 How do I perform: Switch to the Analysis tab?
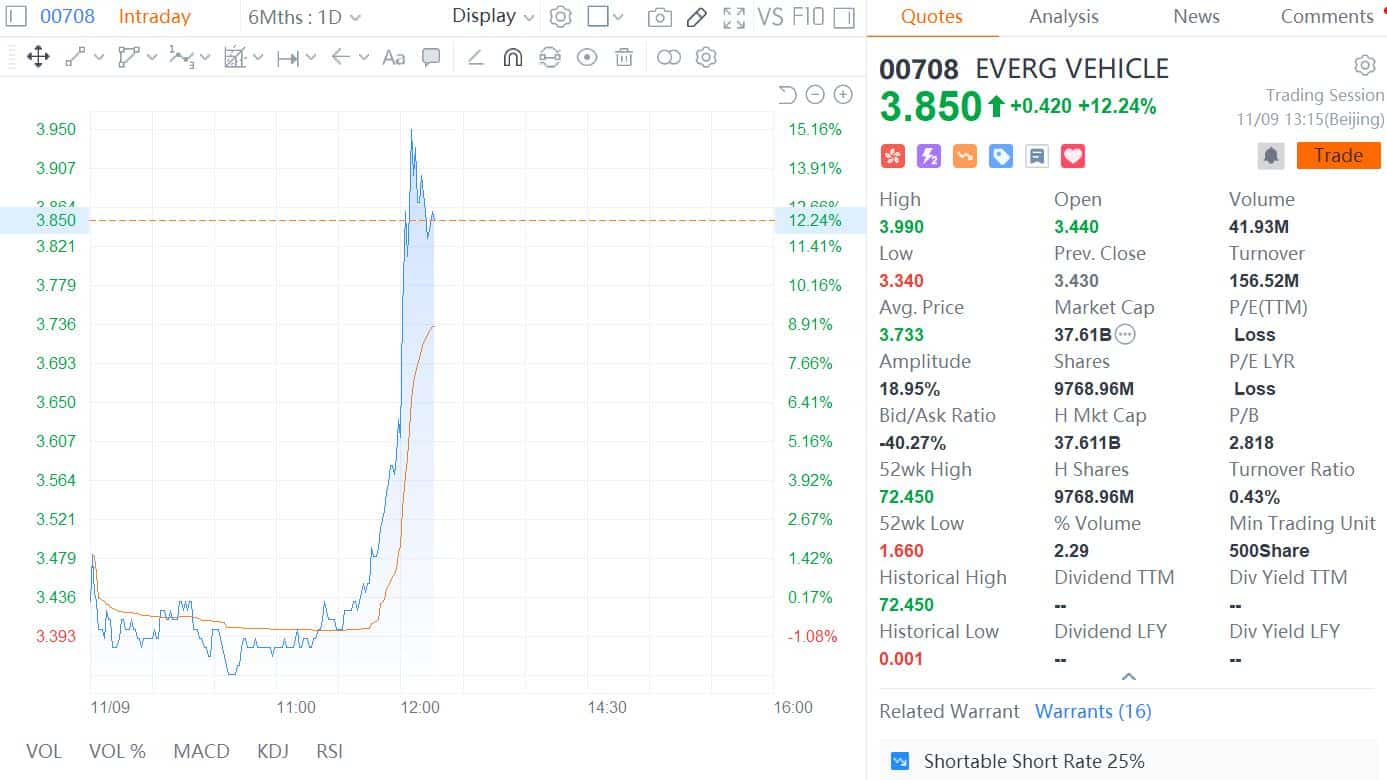pyautogui.click(x=1063, y=16)
